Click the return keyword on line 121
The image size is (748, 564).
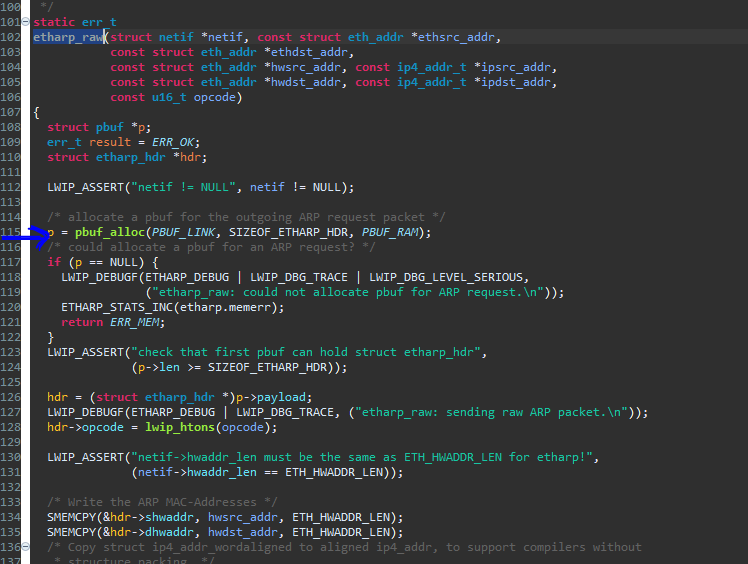pyautogui.click(x=82, y=323)
